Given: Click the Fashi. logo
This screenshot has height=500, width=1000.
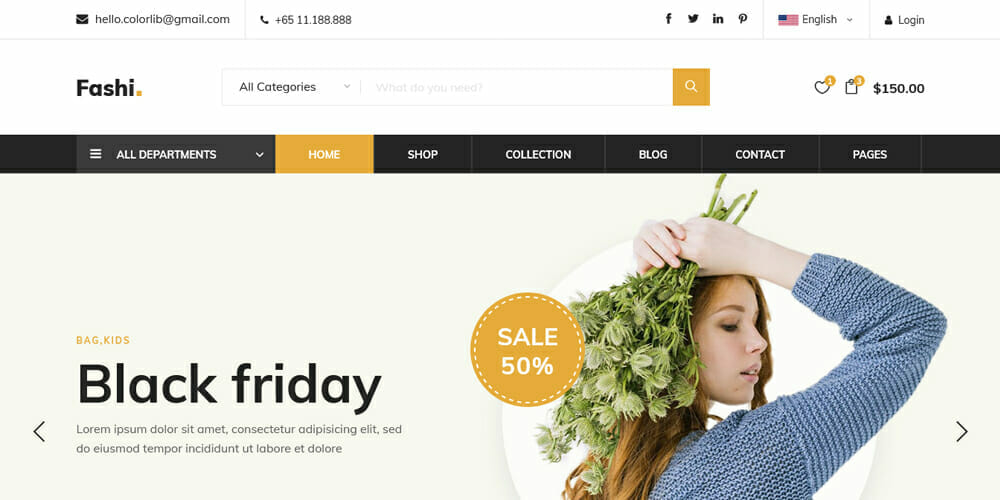Looking at the screenshot, I should pos(109,87).
